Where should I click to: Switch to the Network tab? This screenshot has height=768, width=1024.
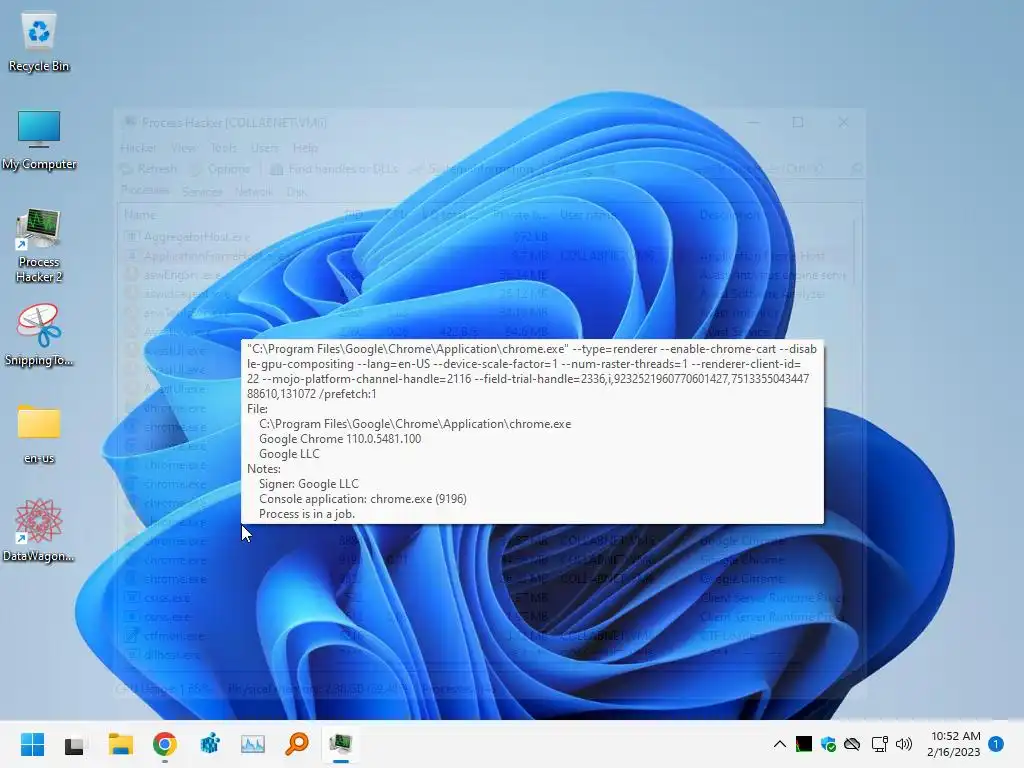tap(253, 191)
